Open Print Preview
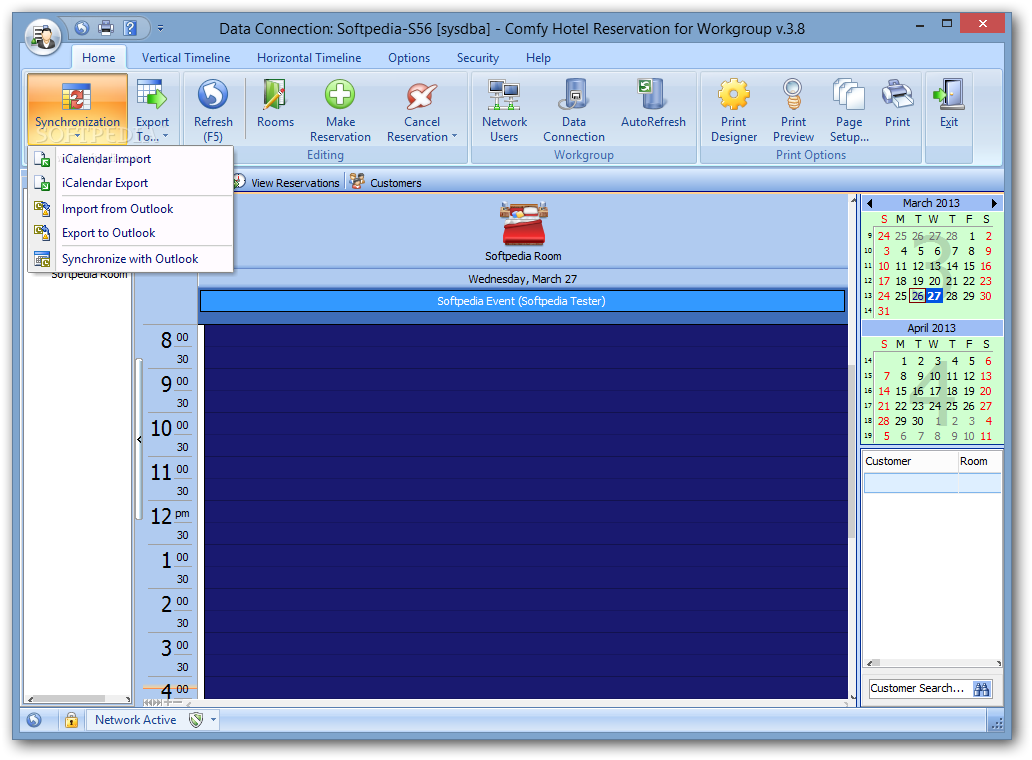The image size is (1032, 760). (793, 110)
